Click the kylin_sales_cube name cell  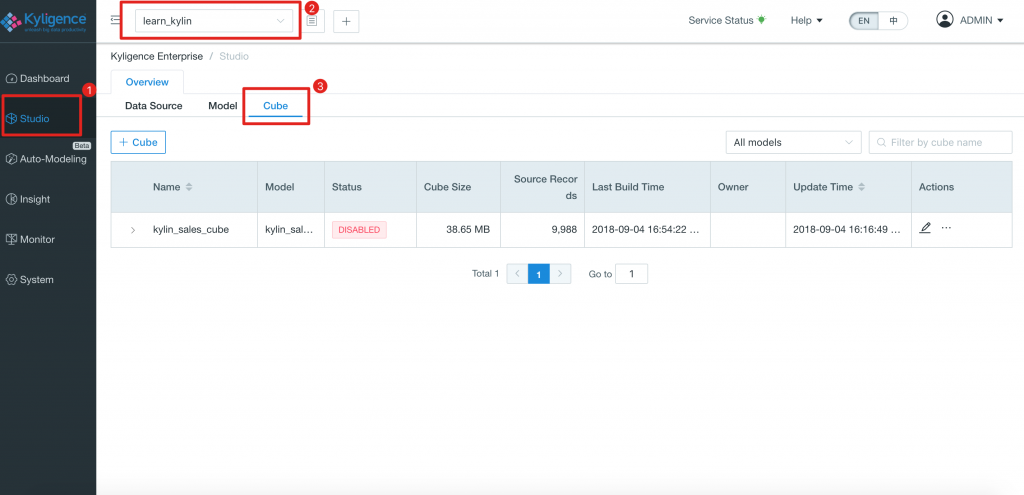pyautogui.click(x=191, y=230)
